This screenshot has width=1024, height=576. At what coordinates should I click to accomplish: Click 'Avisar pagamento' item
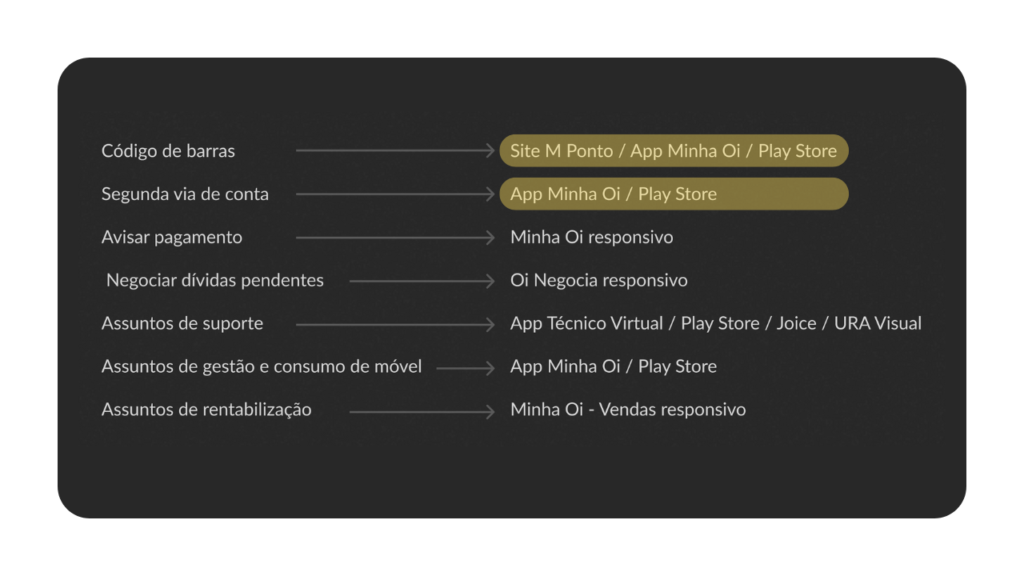pyautogui.click(x=172, y=237)
